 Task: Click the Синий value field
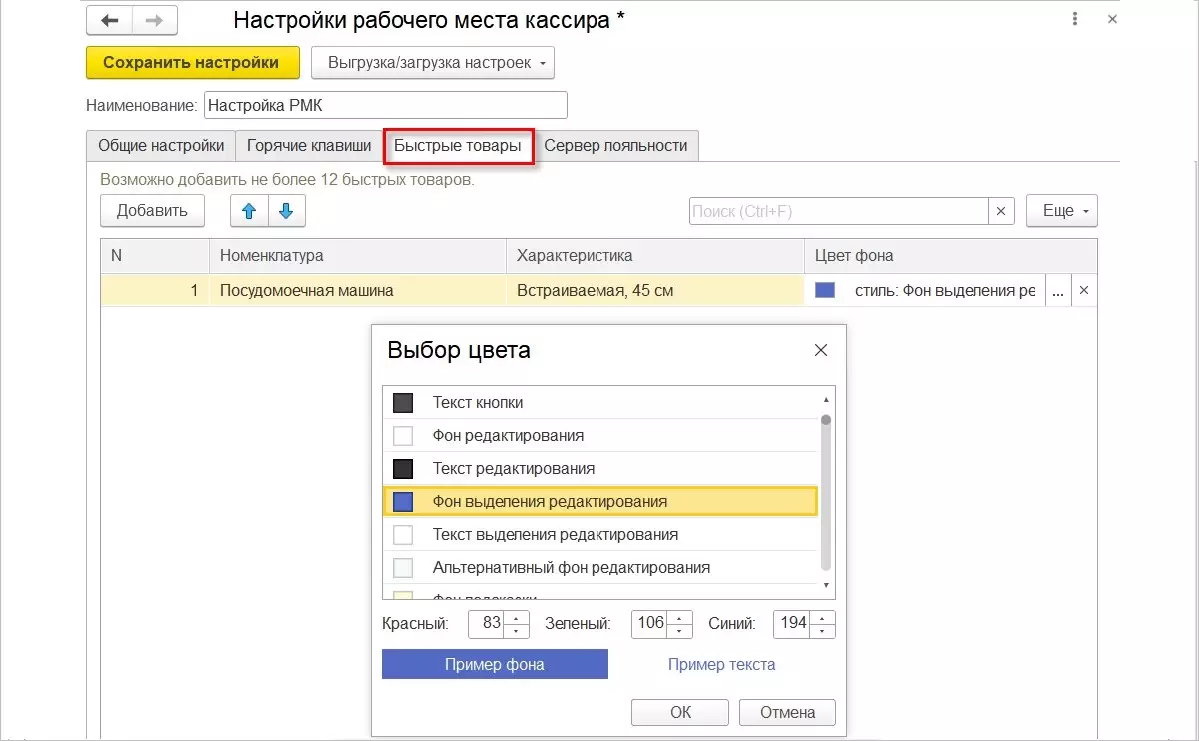[791, 624]
